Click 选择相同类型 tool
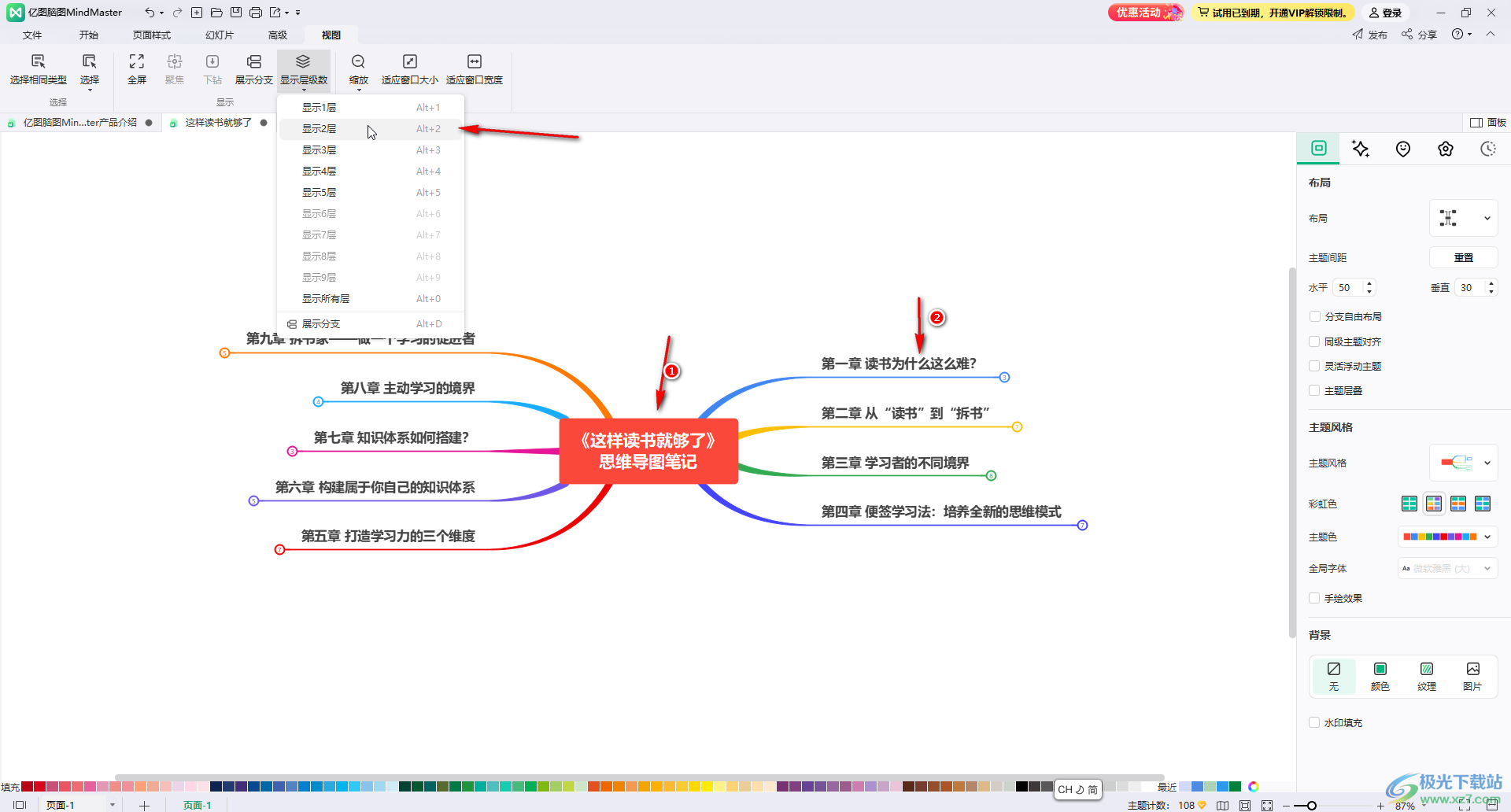The height and width of the screenshot is (812, 1511). pos(39,69)
